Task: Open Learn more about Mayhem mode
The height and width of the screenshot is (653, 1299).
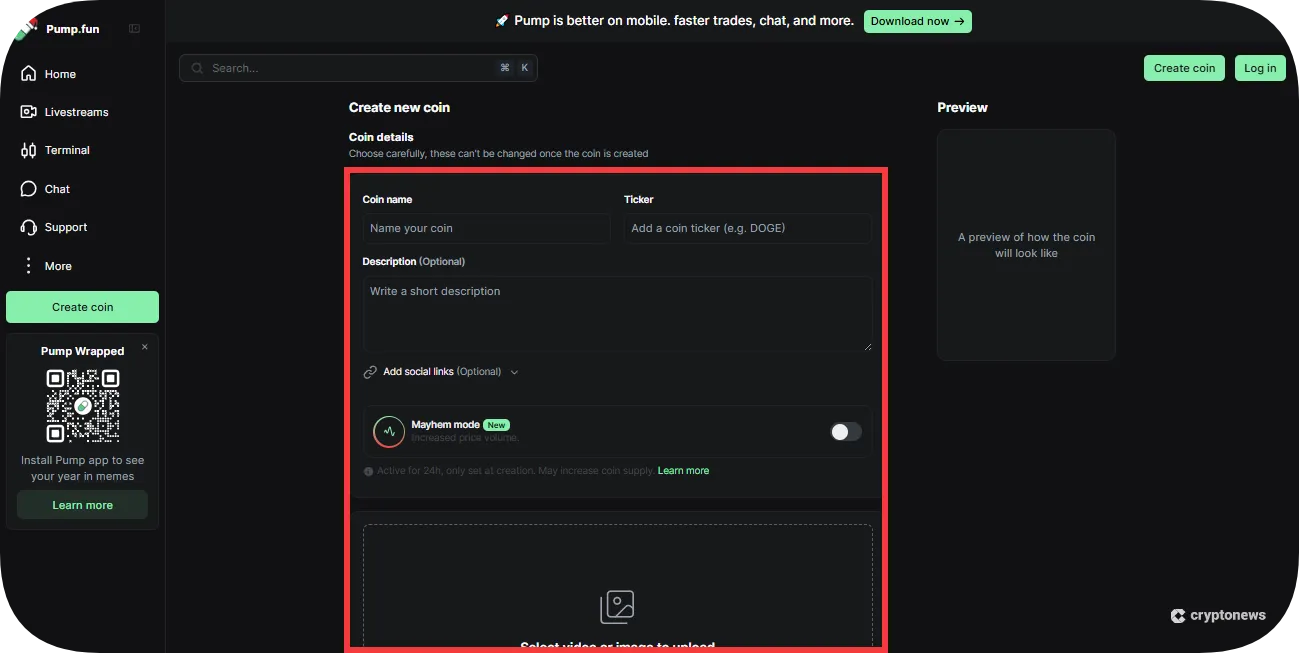Action: coord(683,470)
